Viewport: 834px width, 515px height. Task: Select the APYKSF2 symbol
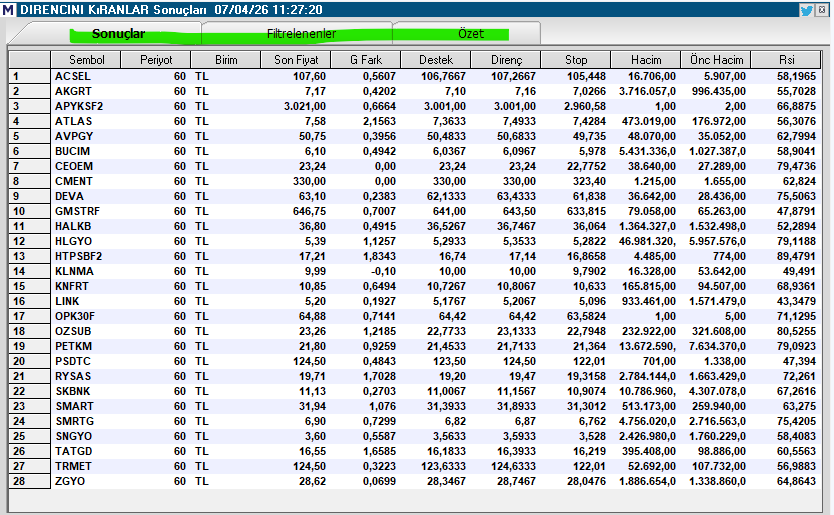pyautogui.click(x=79, y=106)
